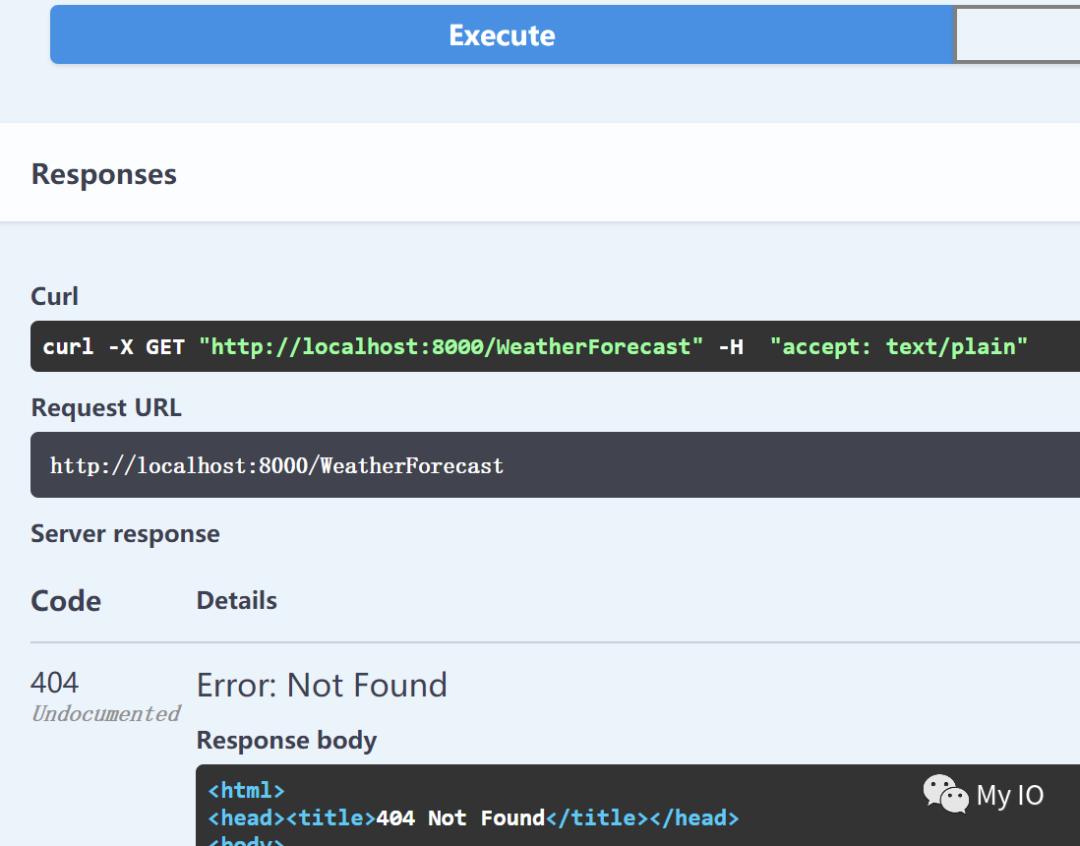This screenshot has height=846, width=1080.
Task: Click the "accept: text/plain" header in curl
Action: tap(898, 346)
